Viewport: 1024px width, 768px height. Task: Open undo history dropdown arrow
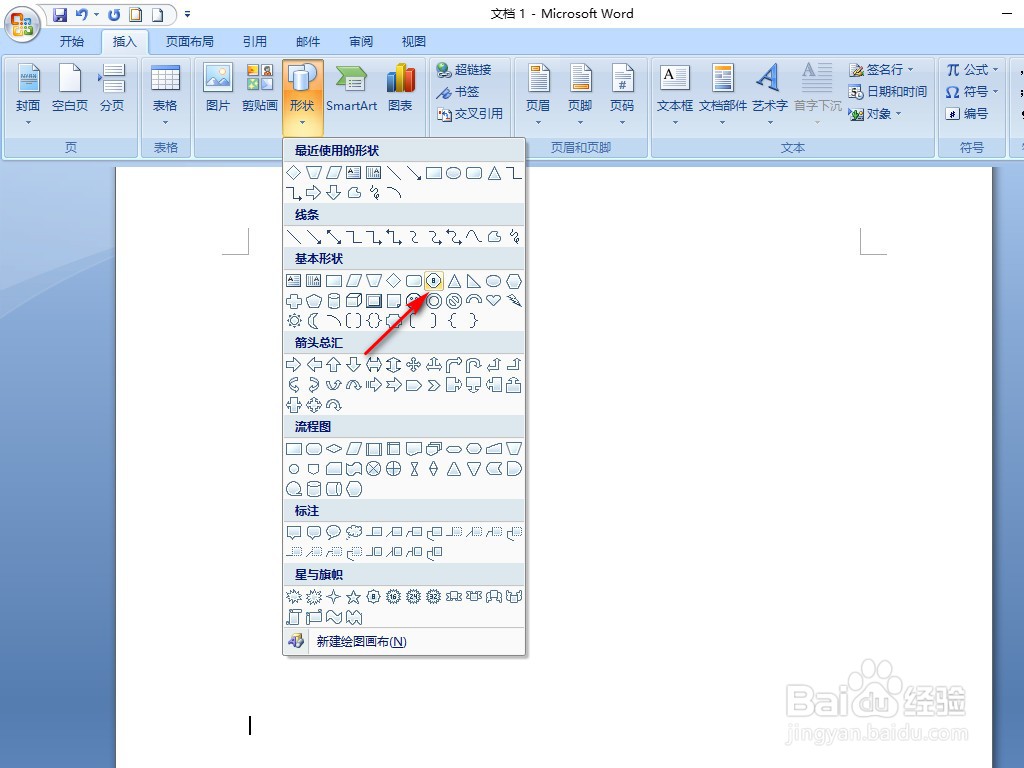(97, 14)
